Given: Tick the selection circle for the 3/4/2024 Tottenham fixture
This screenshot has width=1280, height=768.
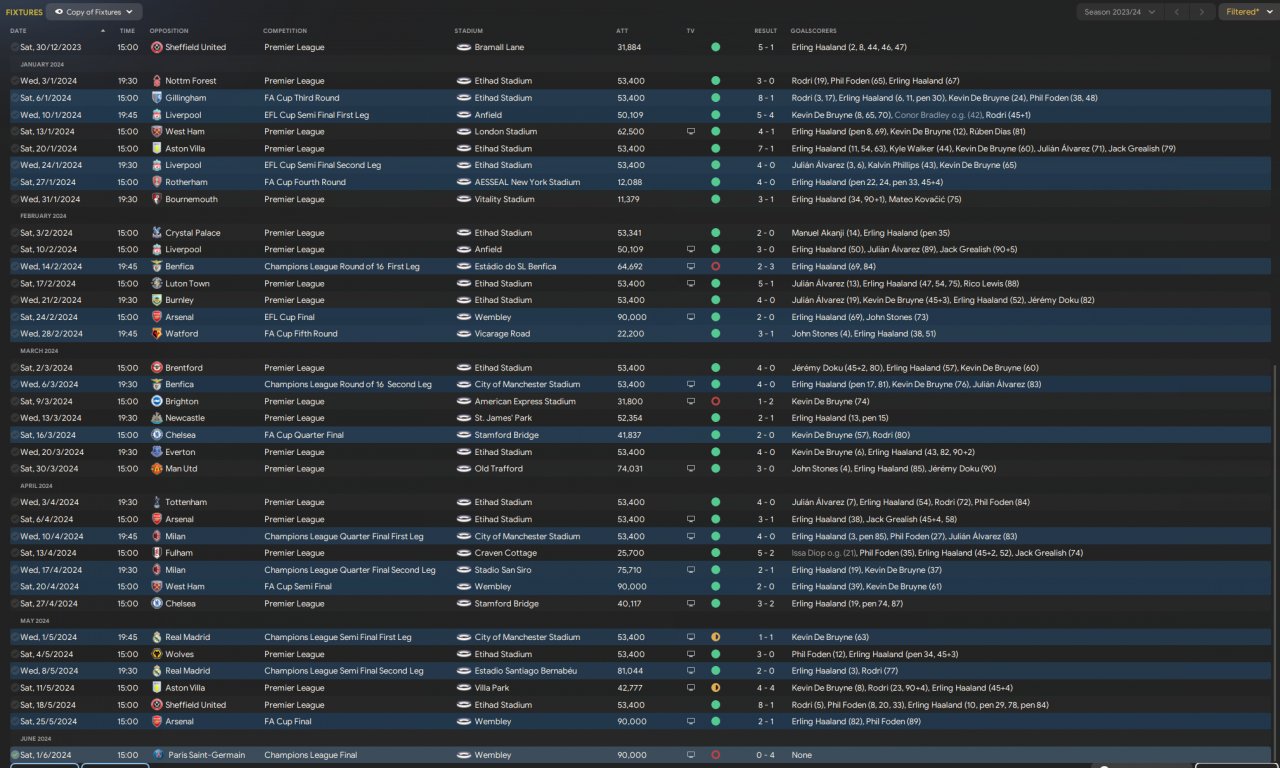Looking at the screenshot, I should tap(14, 503).
